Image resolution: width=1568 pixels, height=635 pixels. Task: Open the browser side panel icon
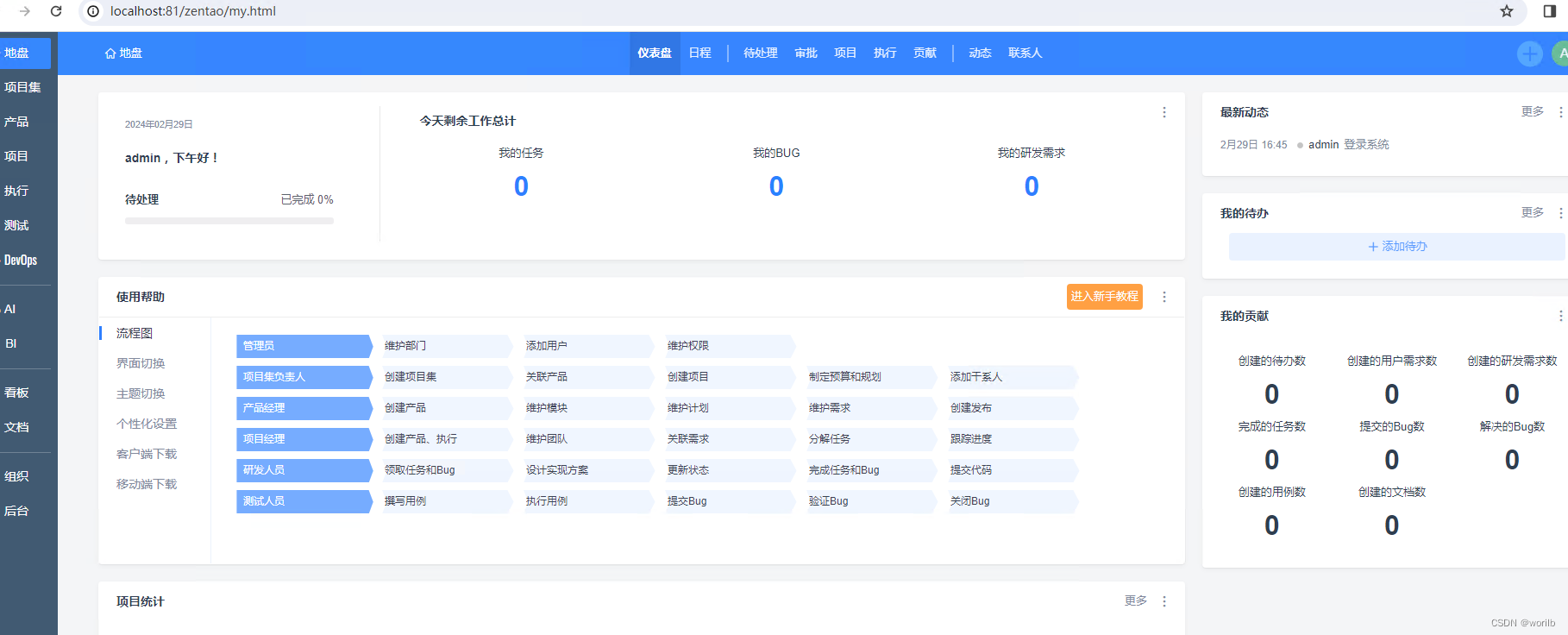1550,11
